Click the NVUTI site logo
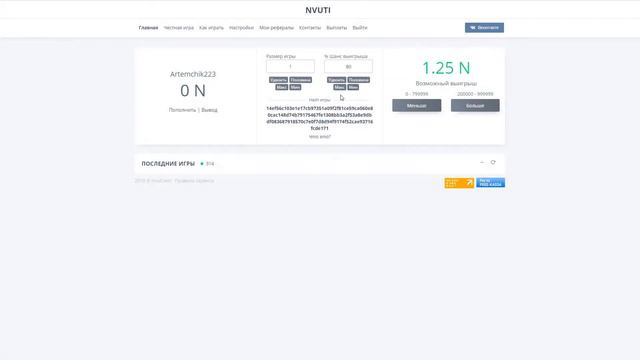Screen dimensions: 640x360 (x=318, y=10)
